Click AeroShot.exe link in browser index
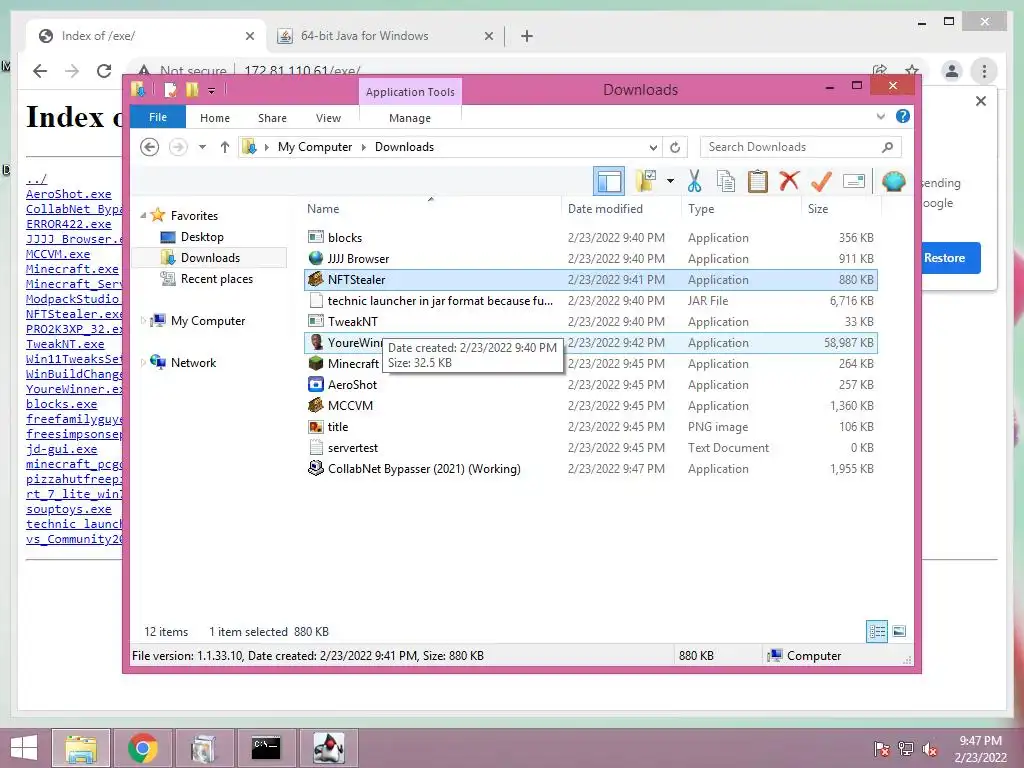 pos(69,194)
